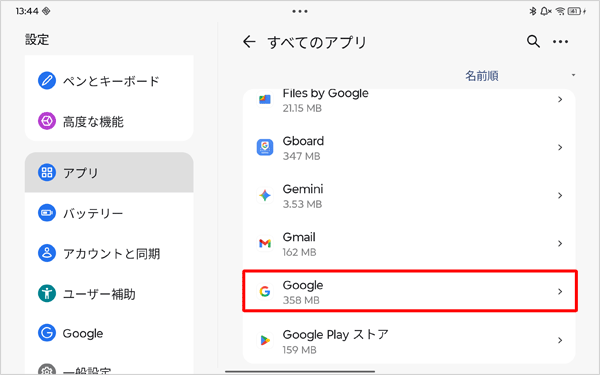Open the Gboard app entry
This screenshot has width=600, height=375.
[409, 147]
